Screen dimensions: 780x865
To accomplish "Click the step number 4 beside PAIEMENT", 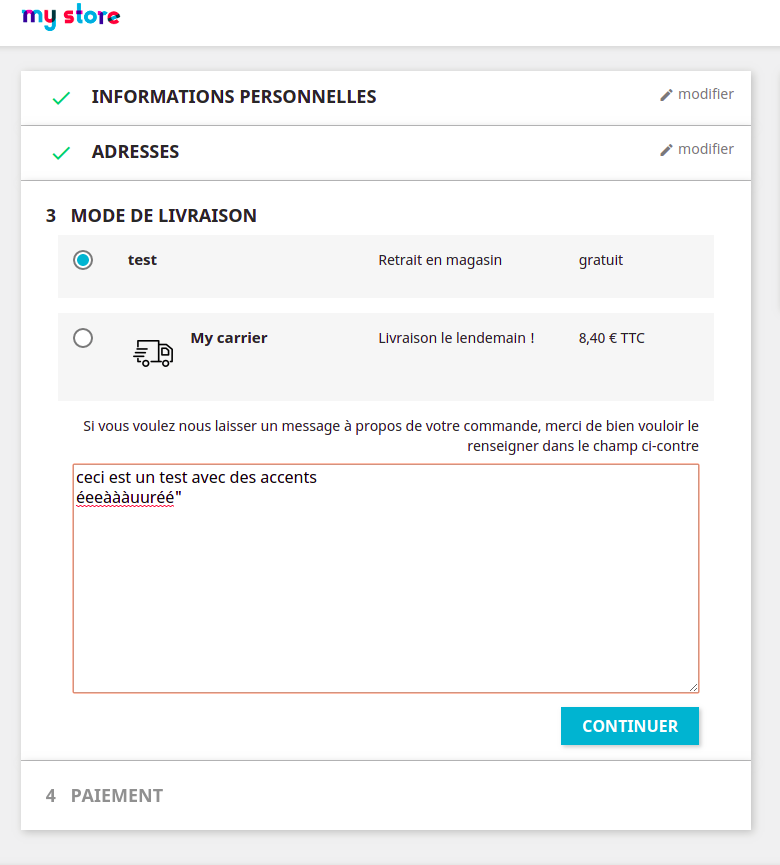I will [49, 795].
